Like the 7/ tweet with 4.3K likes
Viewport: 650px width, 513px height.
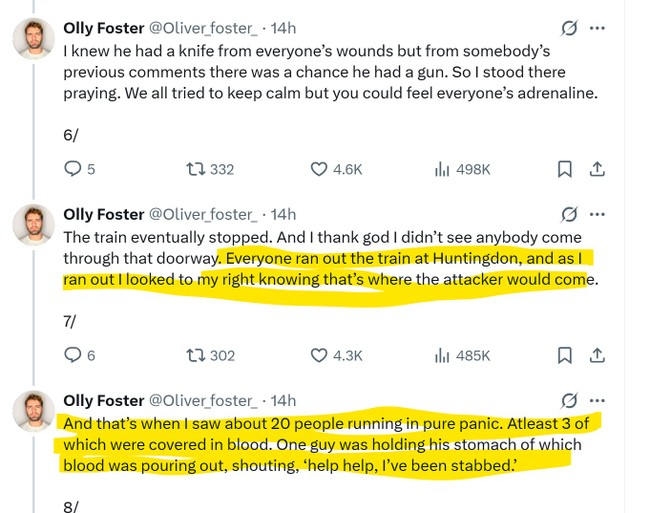(319, 355)
